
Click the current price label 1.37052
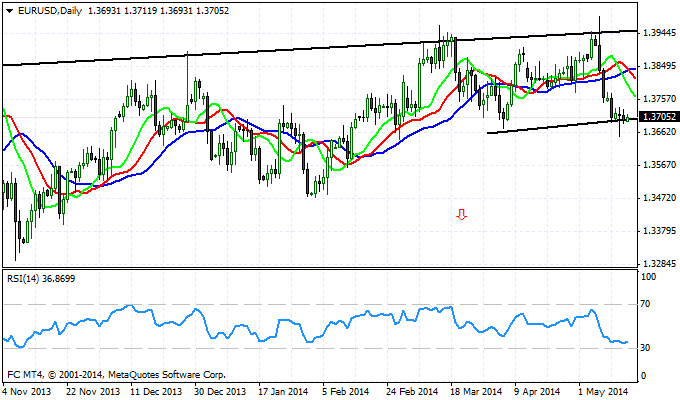[659, 116]
